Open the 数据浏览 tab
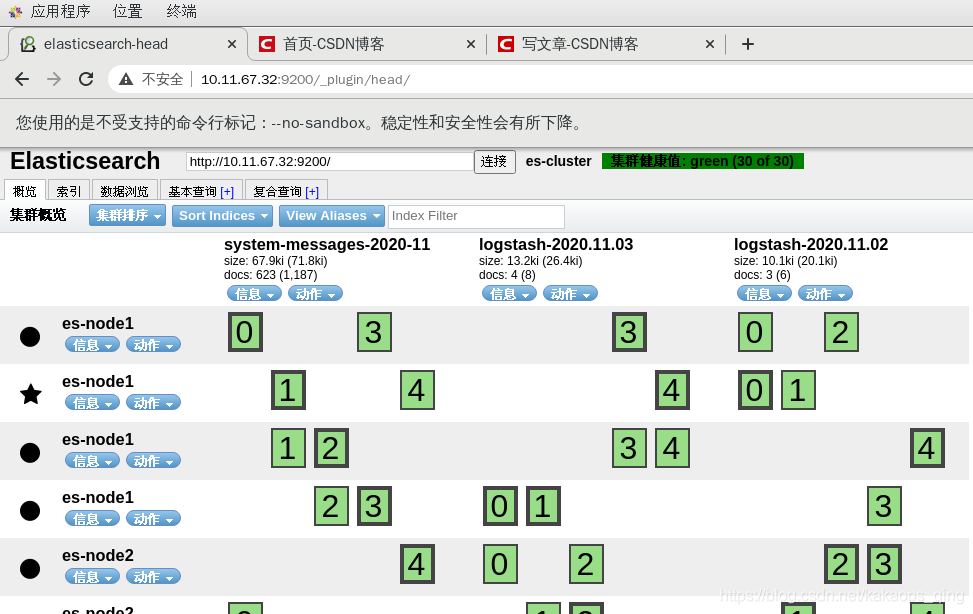The height and width of the screenshot is (614, 973). tap(124, 191)
